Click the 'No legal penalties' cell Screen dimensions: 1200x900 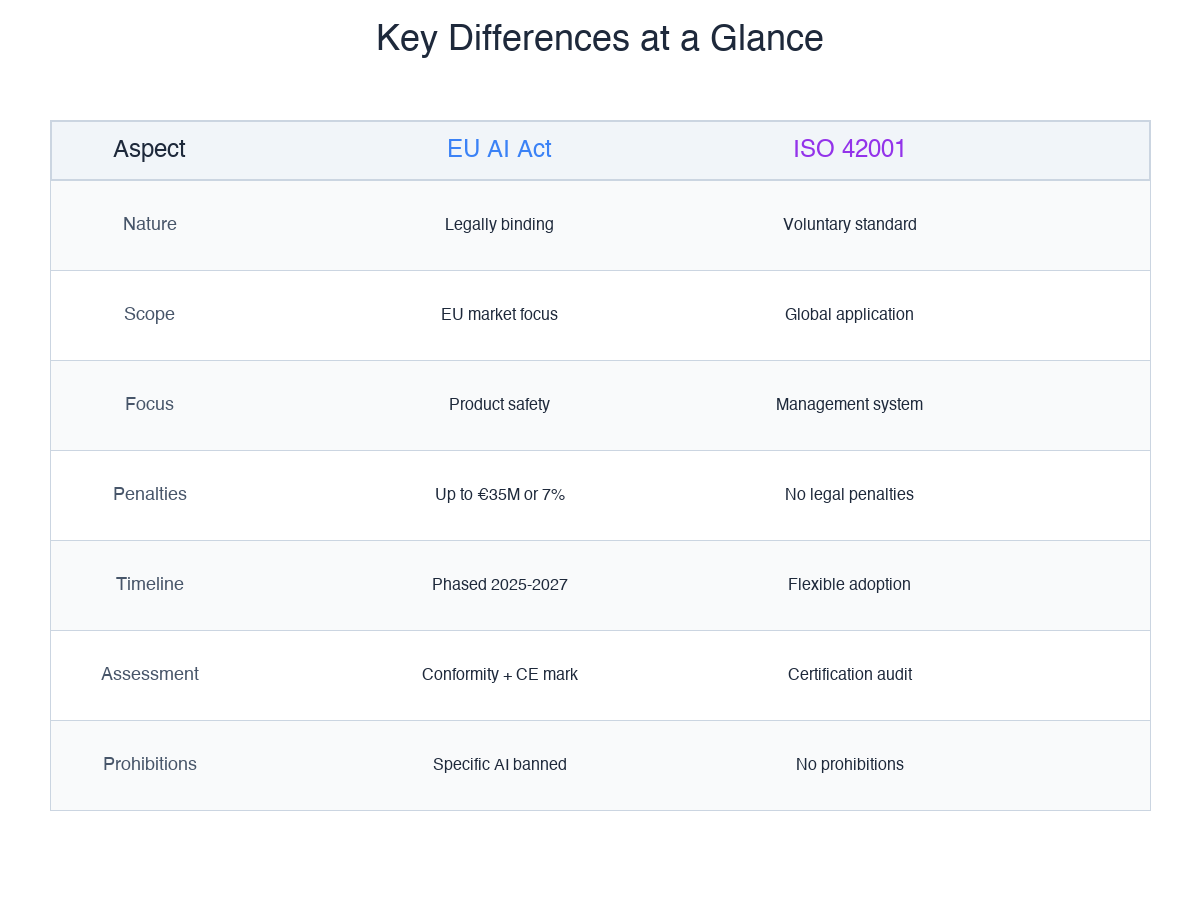point(849,494)
